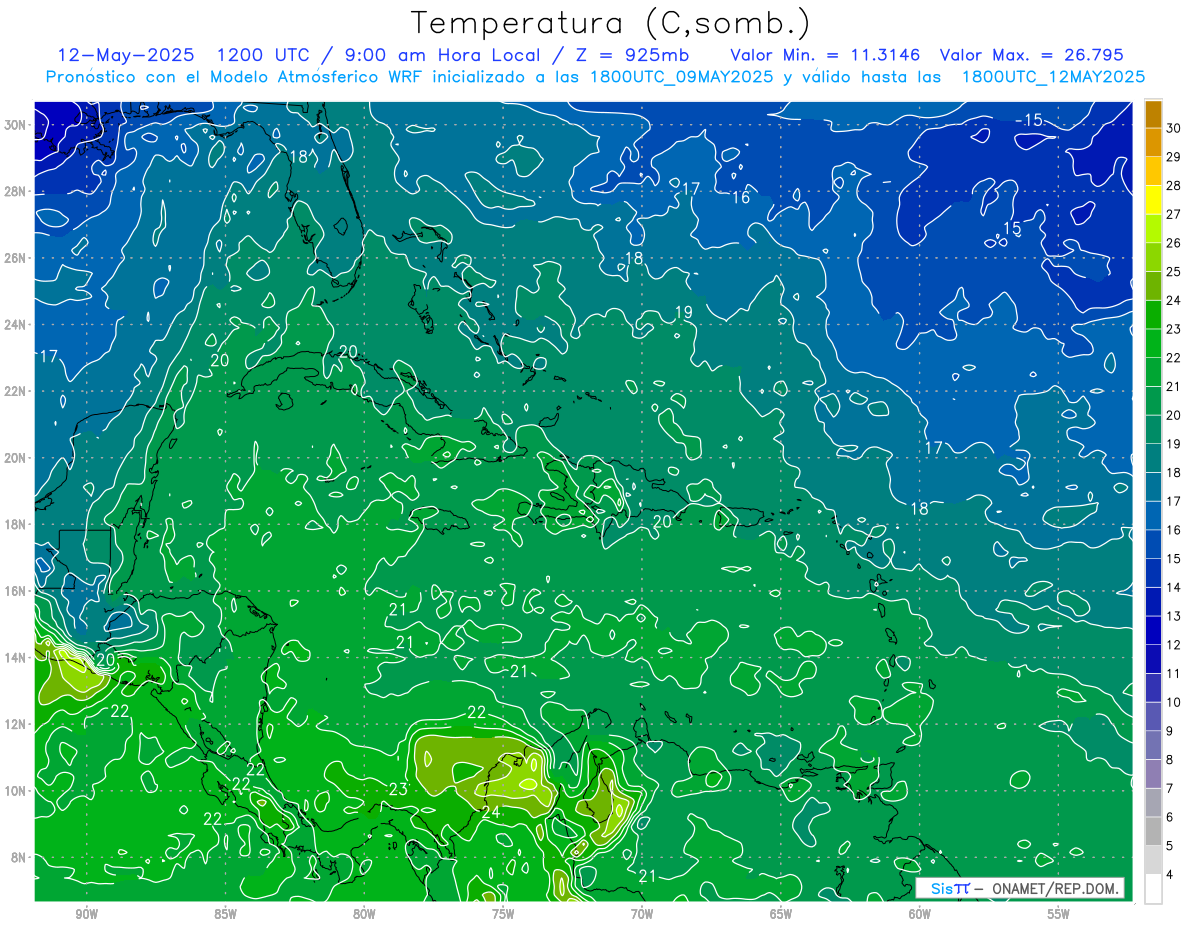Click the 18N latitude axis label
The width and height of the screenshot is (1200, 927).
(15, 524)
